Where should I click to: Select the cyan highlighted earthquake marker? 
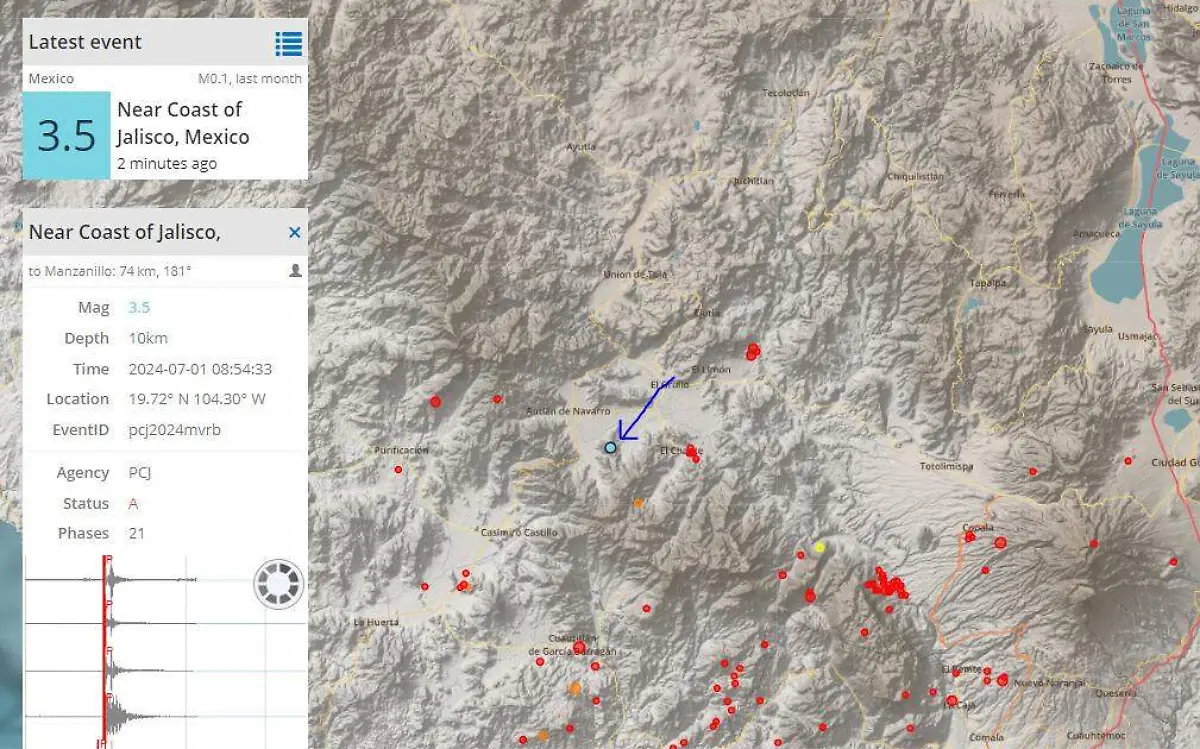pyautogui.click(x=610, y=448)
